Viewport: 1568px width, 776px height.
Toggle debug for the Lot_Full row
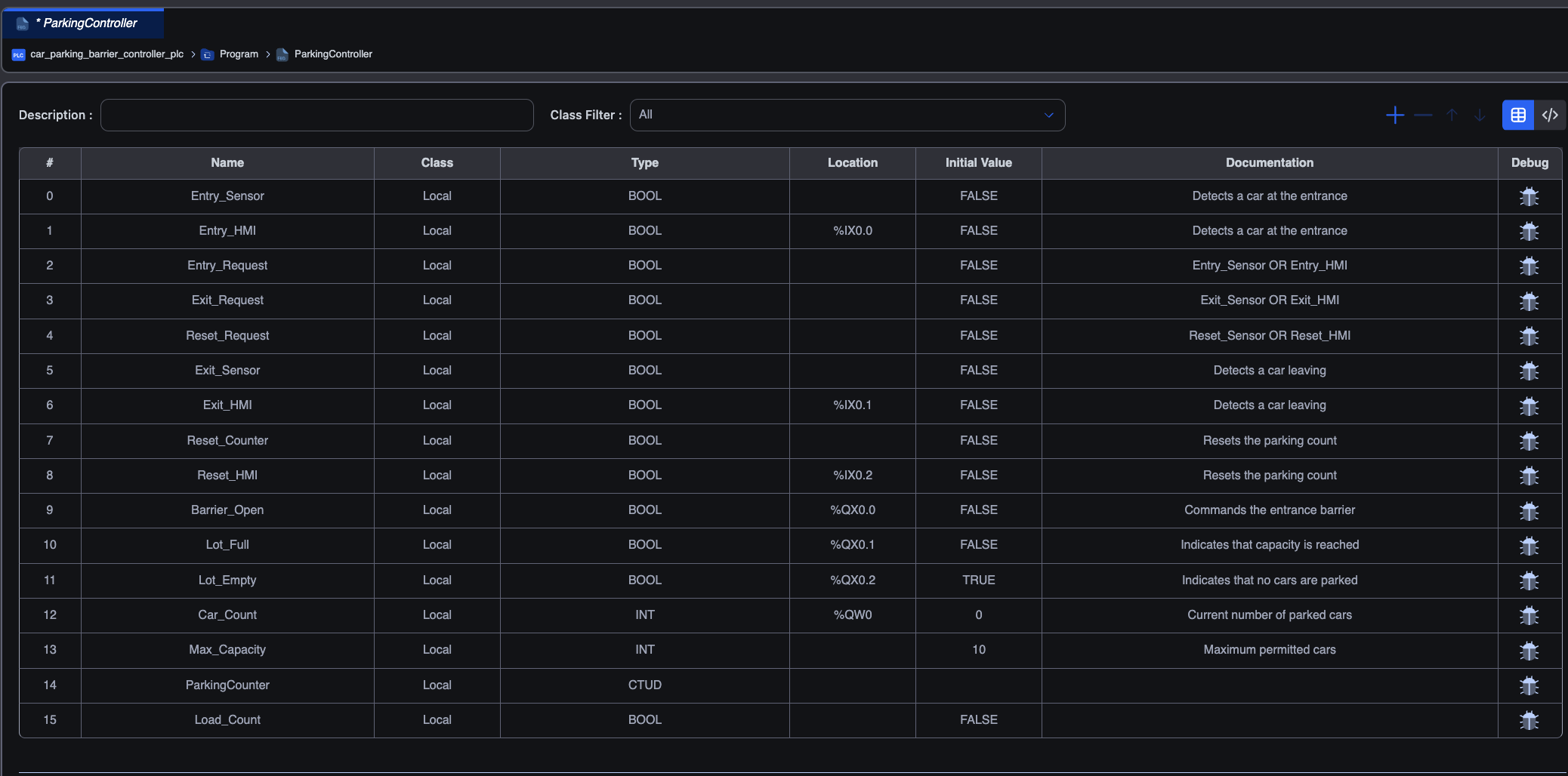1529,546
